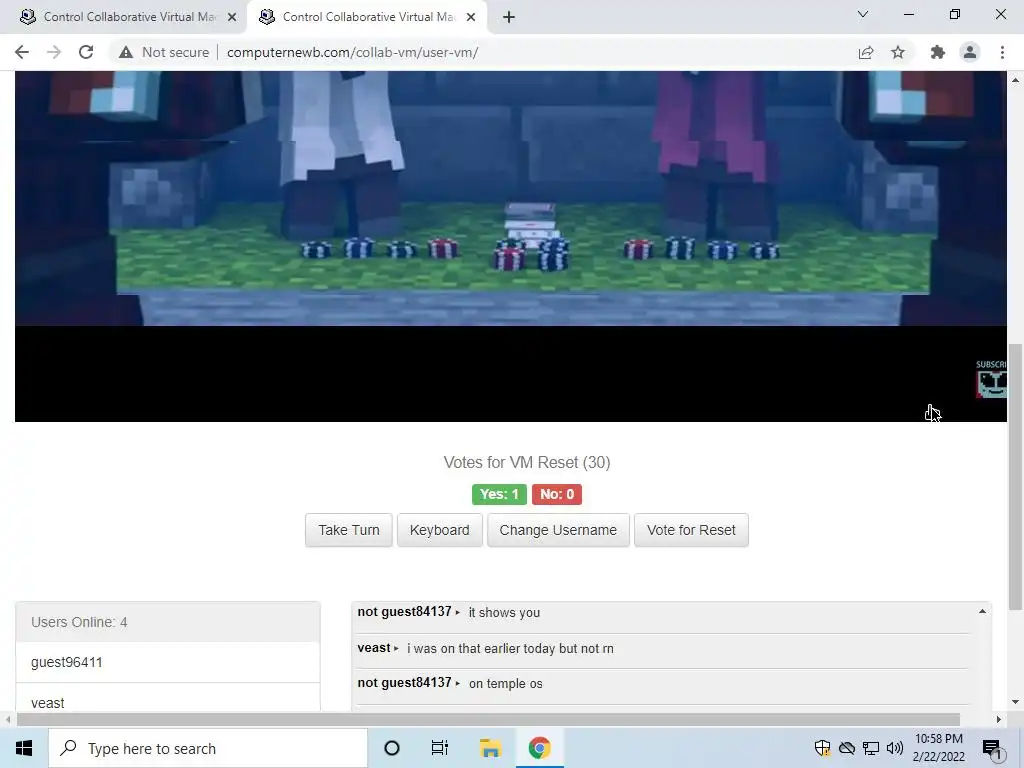Viewport: 1024px width, 768px height.
Task: Open File Explorer from the taskbar
Action: click(x=490, y=748)
